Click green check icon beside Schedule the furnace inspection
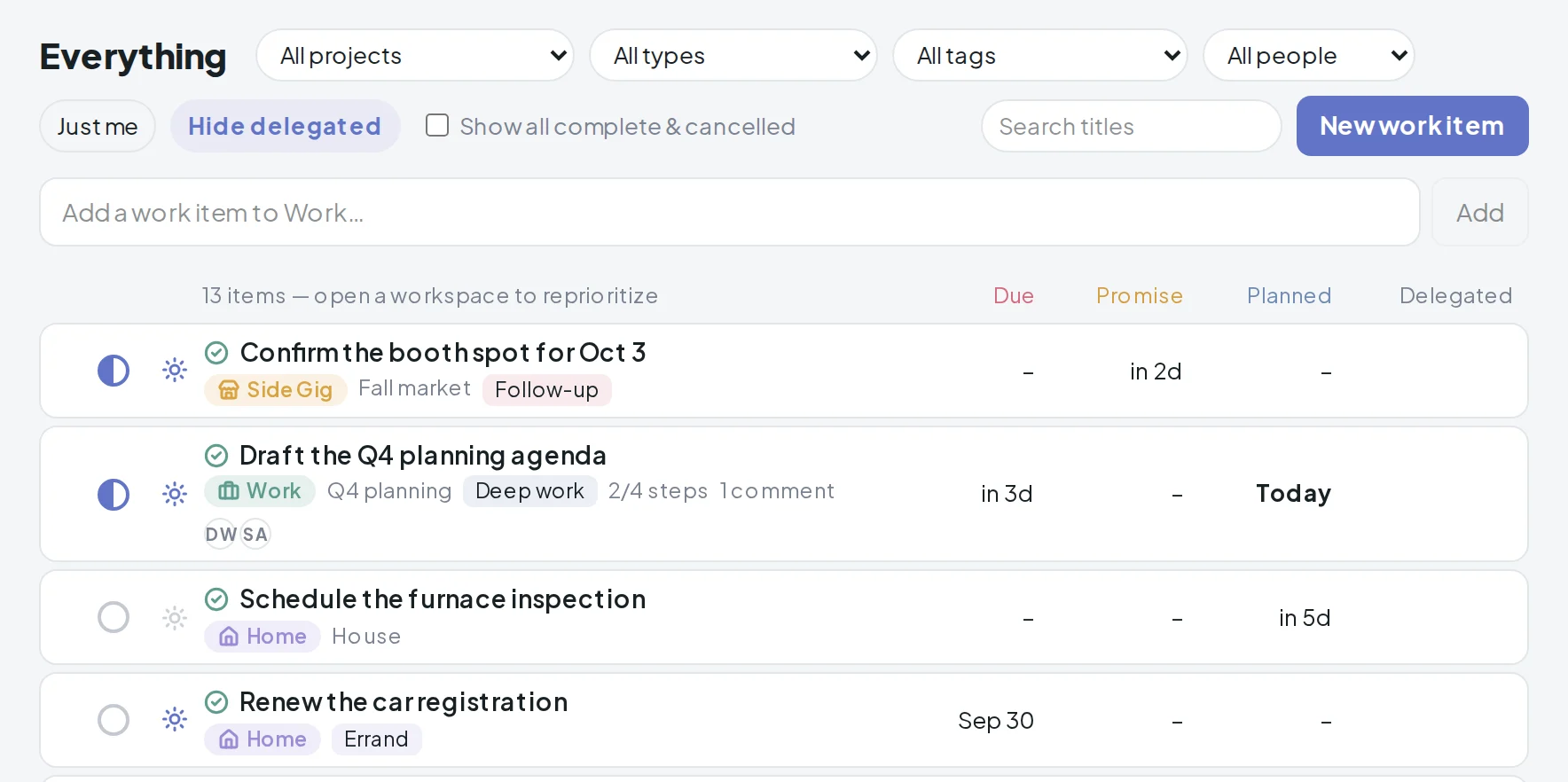The width and height of the screenshot is (1568, 782). (x=216, y=599)
